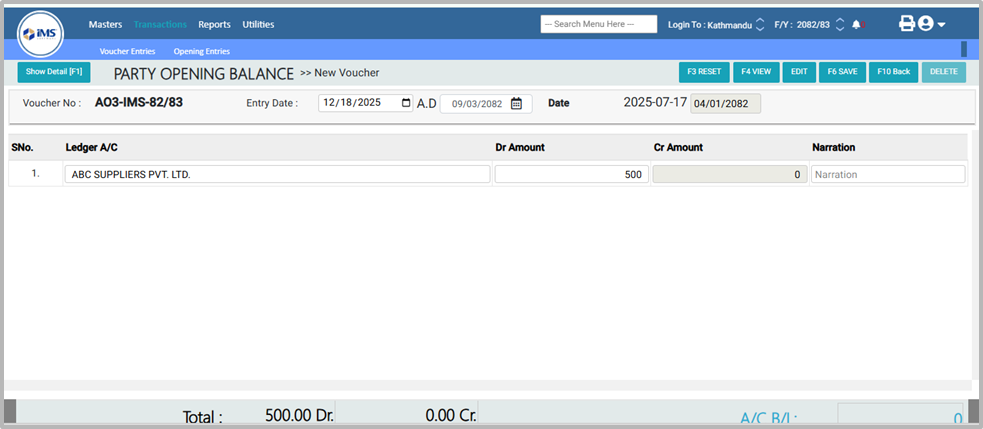This screenshot has height=429, width=983.
Task: Expand the Login To Kathmandu selector
Action: click(760, 24)
